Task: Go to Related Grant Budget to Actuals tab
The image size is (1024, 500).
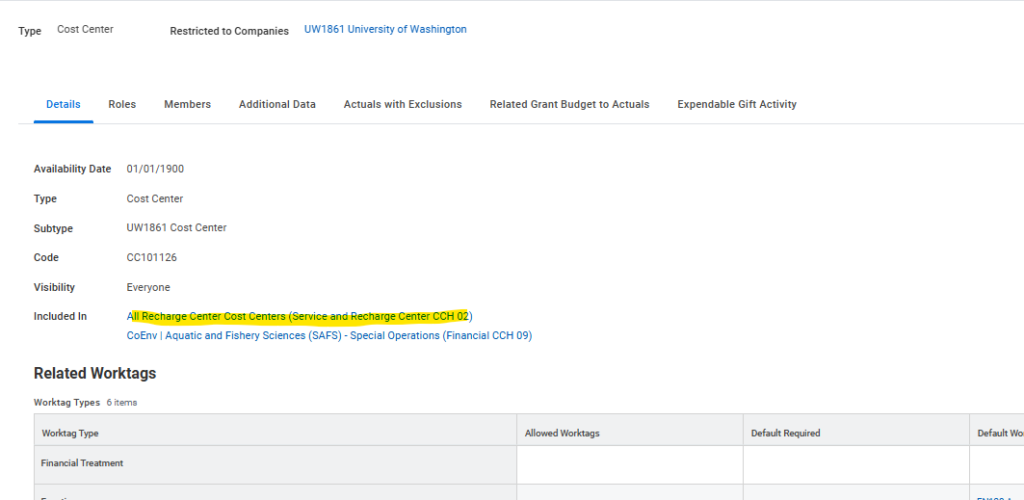Action: click(569, 104)
